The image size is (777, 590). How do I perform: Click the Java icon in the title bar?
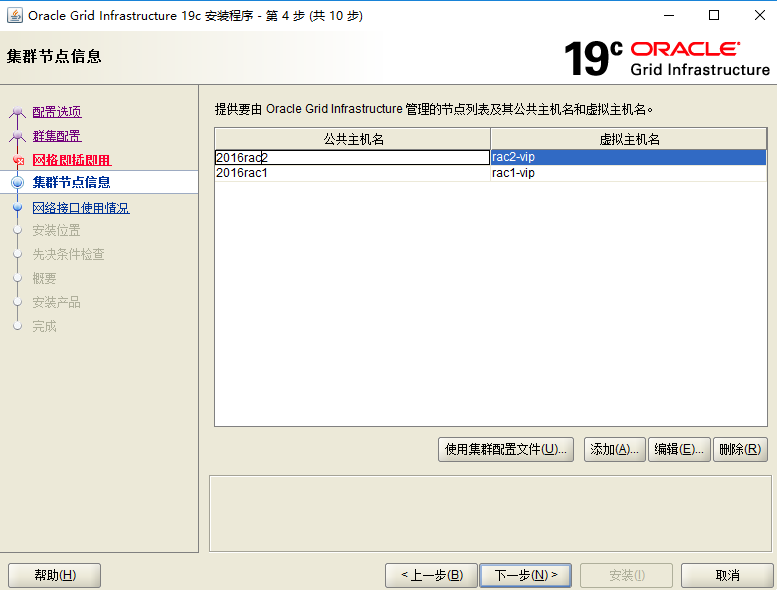coord(14,16)
